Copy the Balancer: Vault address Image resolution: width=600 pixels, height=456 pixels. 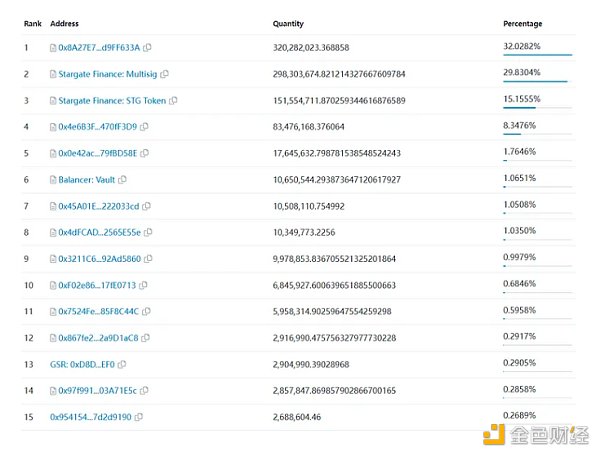coord(122,179)
